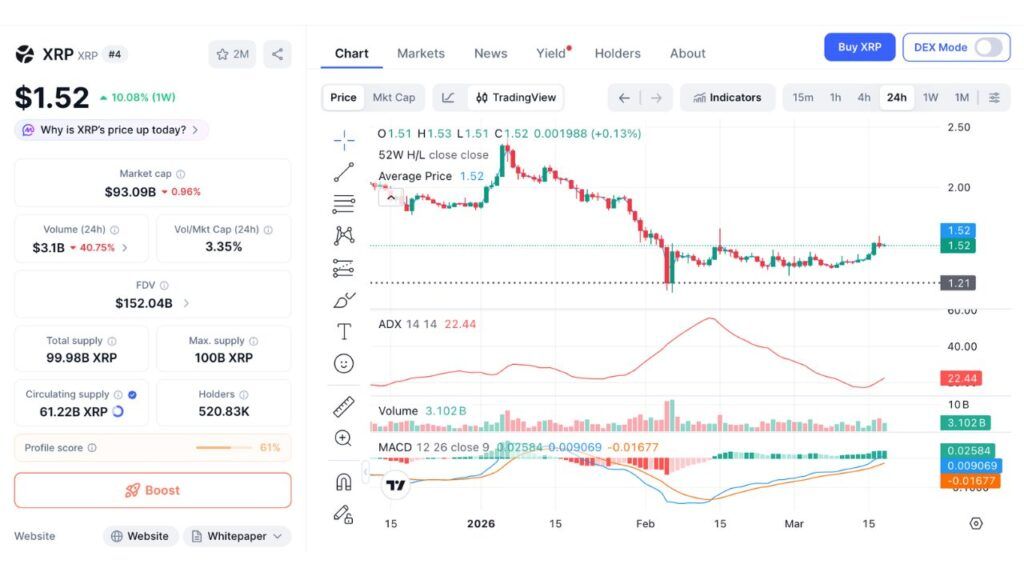Pick the emoji annotation tool
The width and height of the screenshot is (1024, 576).
click(x=344, y=362)
